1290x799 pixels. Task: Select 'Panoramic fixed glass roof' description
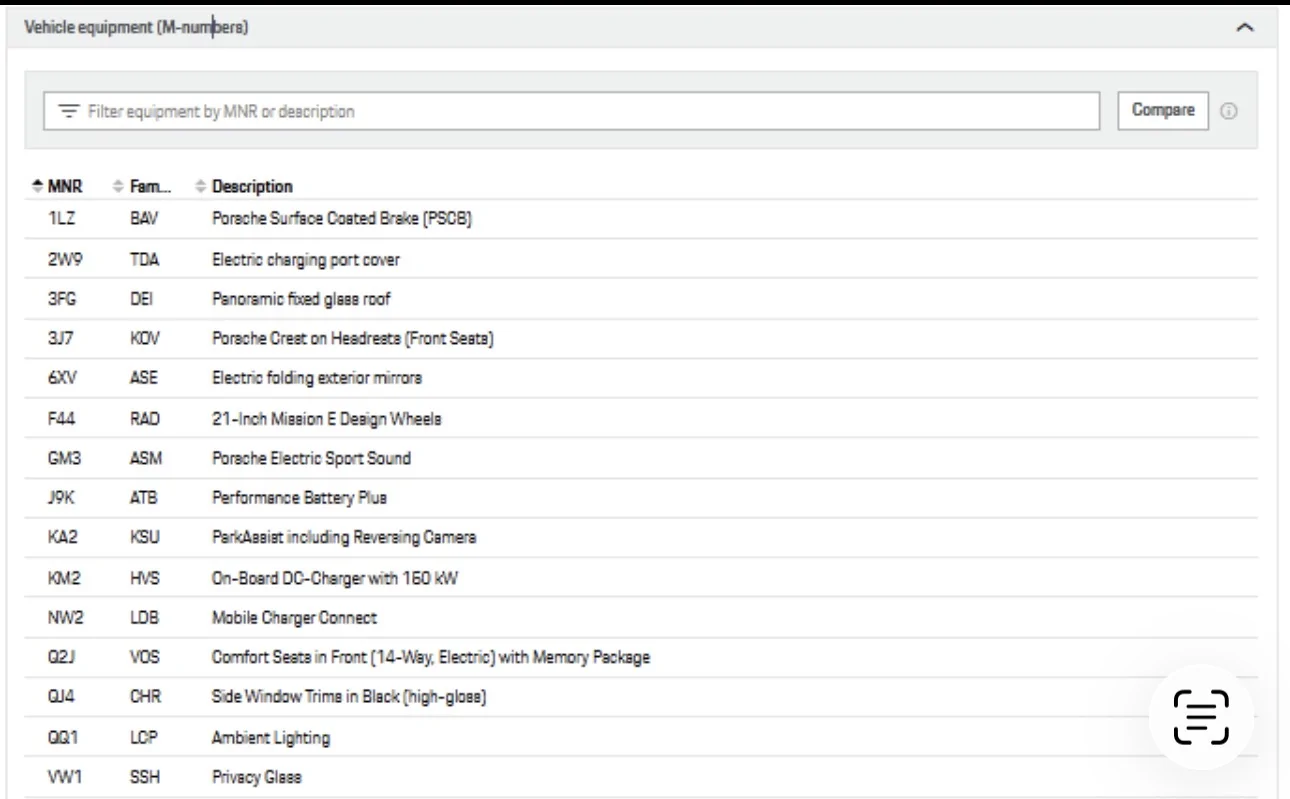(x=301, y=299)
